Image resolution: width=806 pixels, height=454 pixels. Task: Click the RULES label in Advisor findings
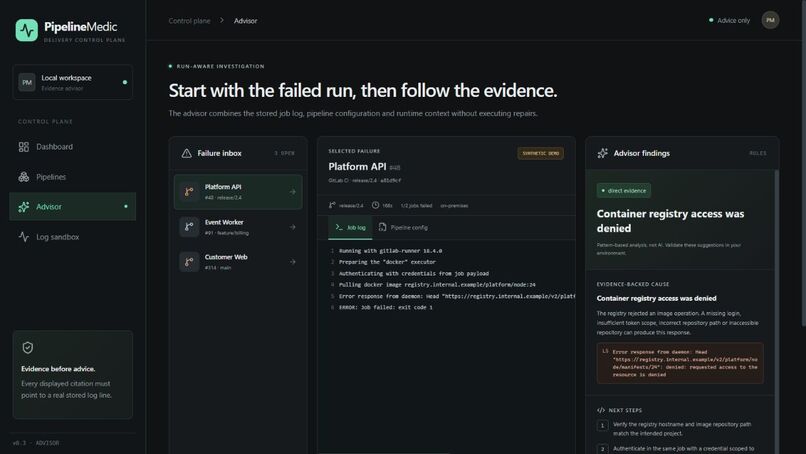pos(758,153)
